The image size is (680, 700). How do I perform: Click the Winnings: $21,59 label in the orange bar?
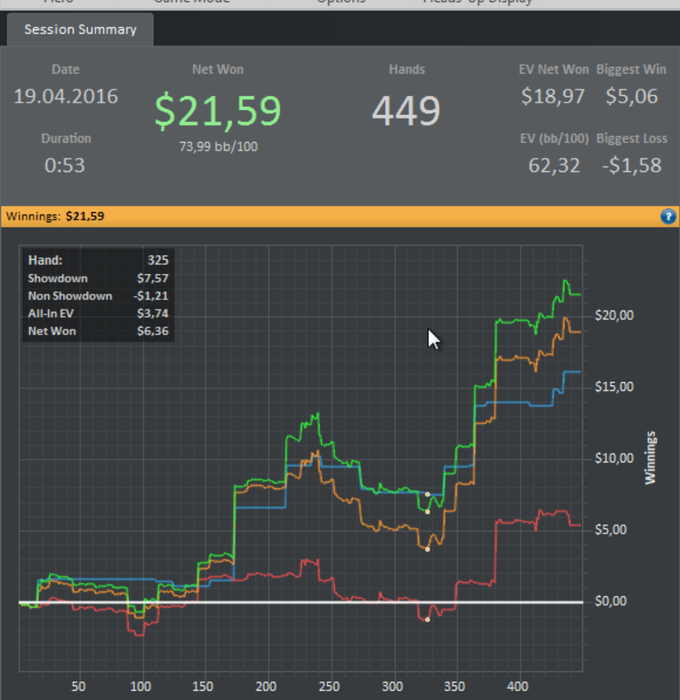pyautogui.click(x=55, y=216)
